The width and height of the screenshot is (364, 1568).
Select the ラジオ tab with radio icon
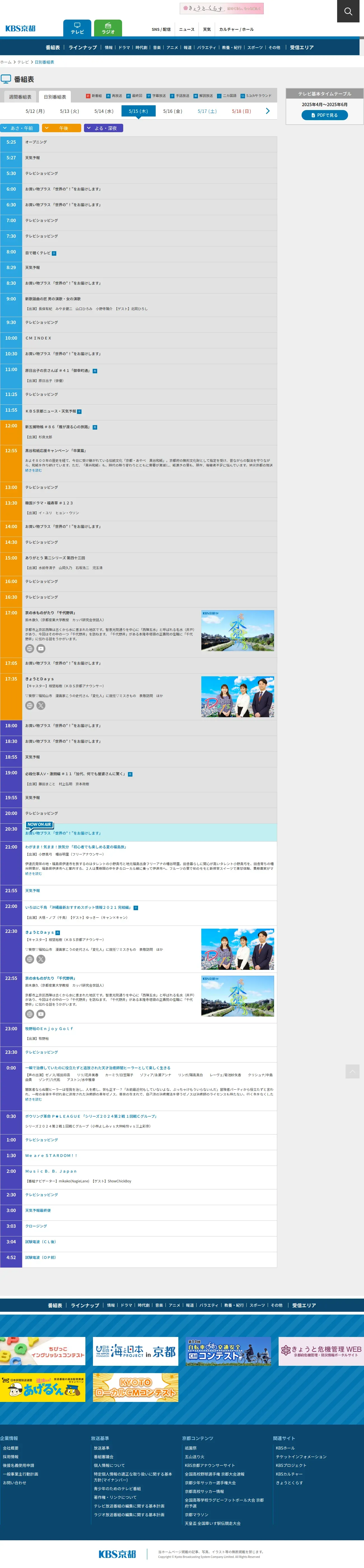point(108,28)
